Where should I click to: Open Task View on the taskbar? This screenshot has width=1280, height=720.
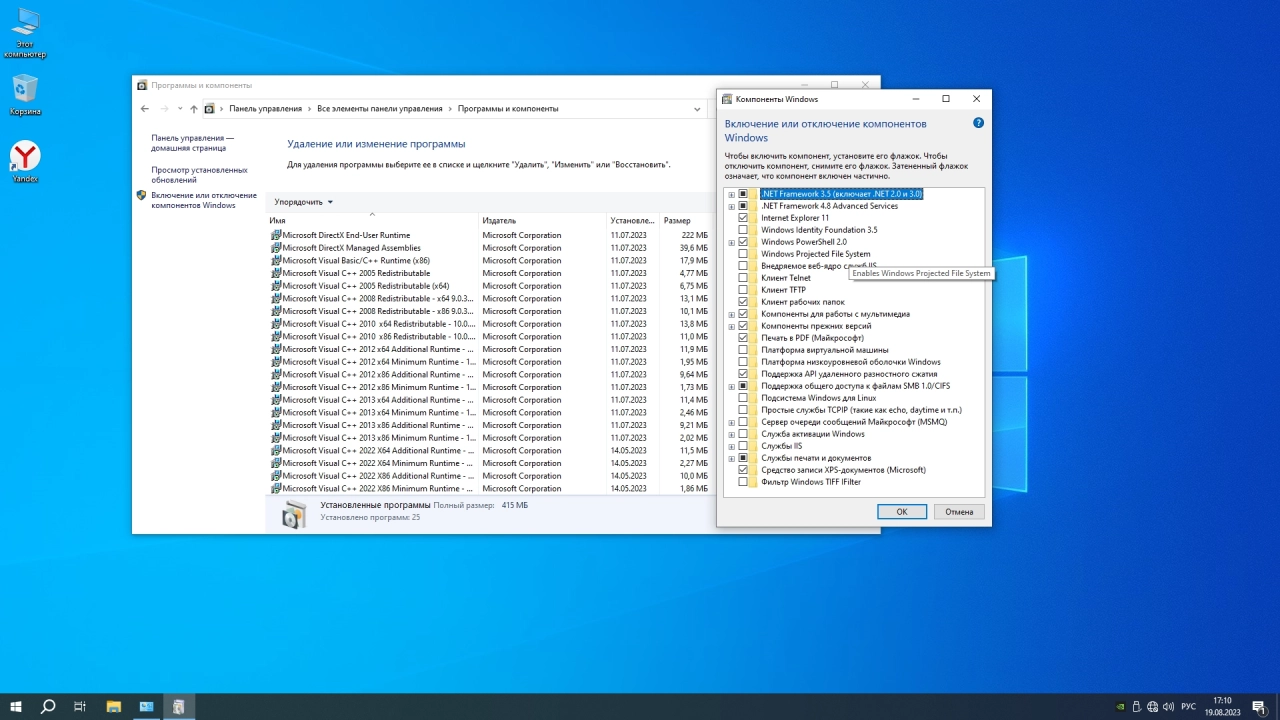click(80, 707)
